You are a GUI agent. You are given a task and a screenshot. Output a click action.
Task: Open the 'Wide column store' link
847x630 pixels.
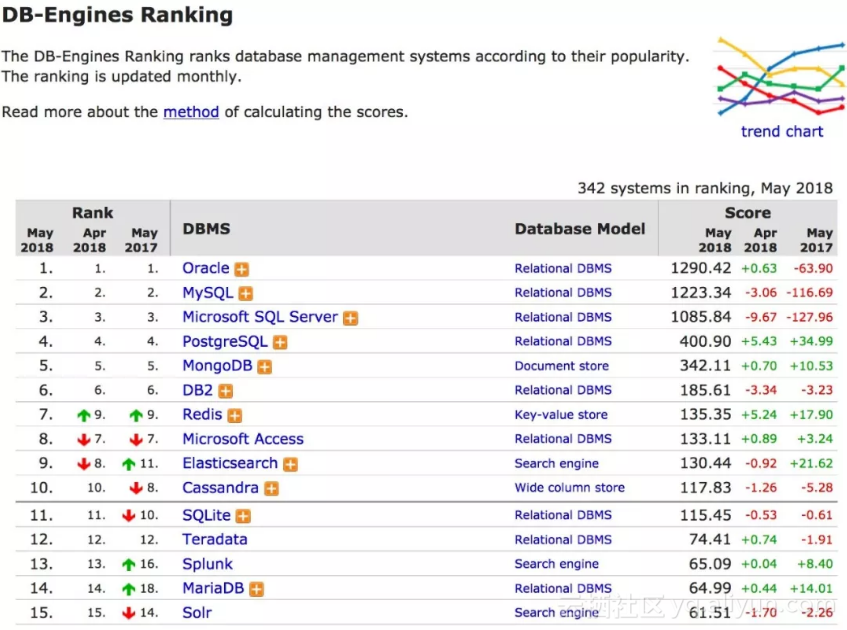(x=569, y=487)
